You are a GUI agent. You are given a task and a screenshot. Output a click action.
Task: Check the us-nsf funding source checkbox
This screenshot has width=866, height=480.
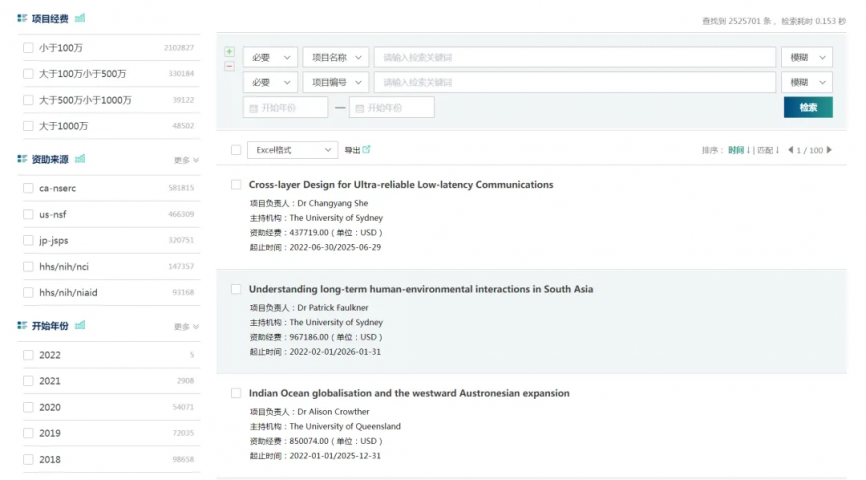coord(28,214)
